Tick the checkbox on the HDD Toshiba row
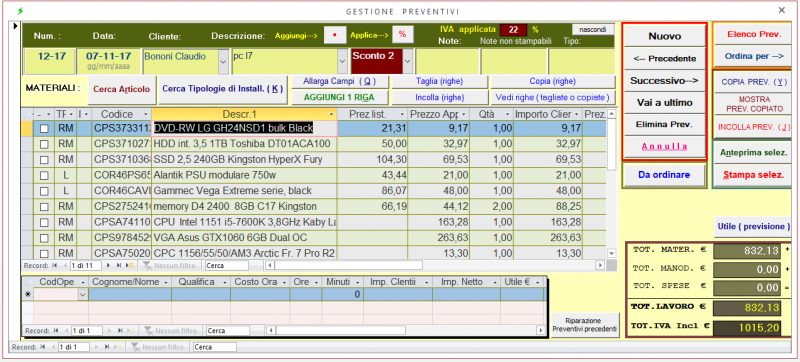Screen dimensions: 800x362 pyautogui.click(x=44, y=145)
